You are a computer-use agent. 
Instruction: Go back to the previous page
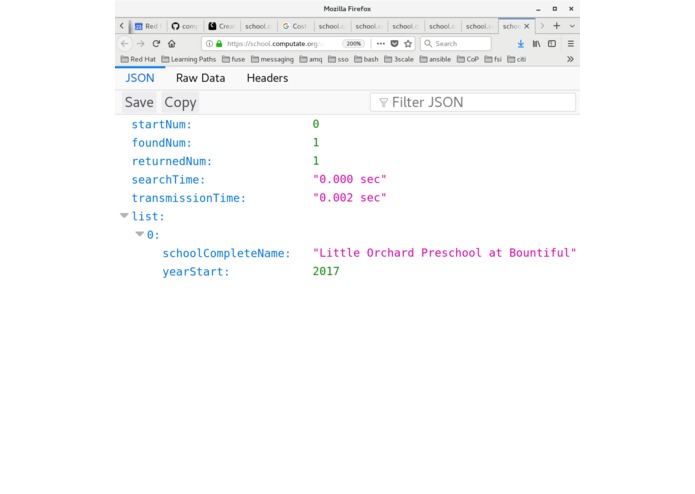[x=125, y=43]
